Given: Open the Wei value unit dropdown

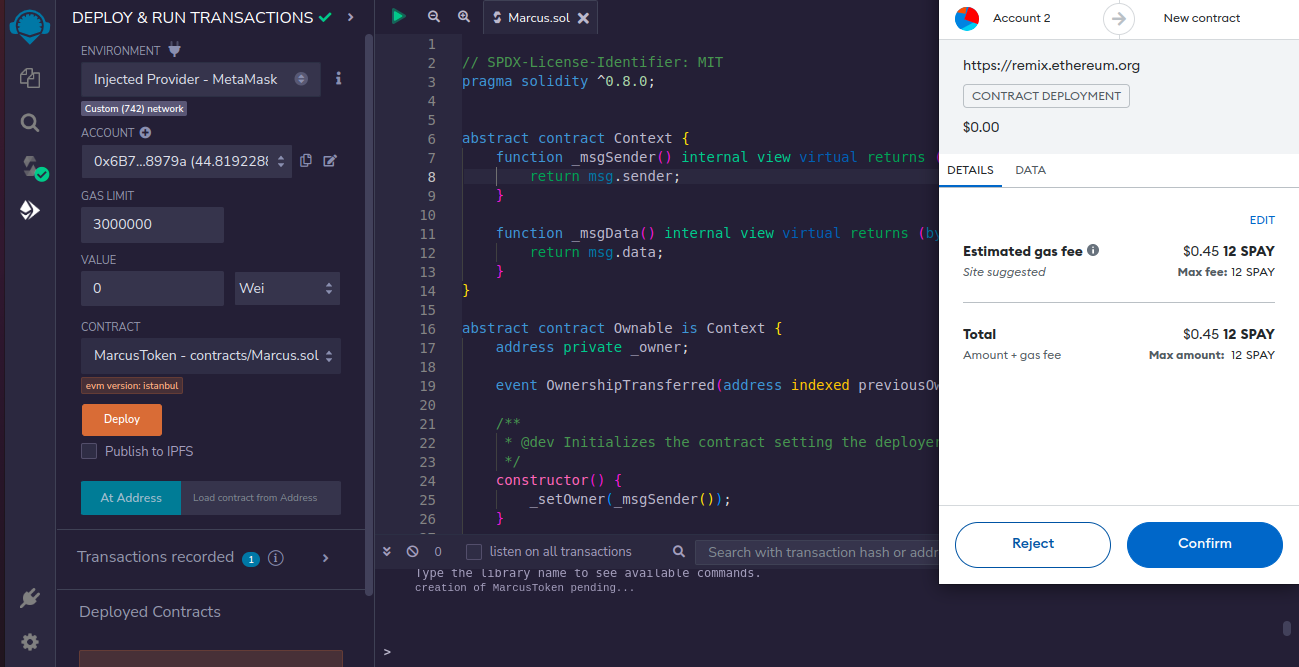Looking at the screenshot, I should click(287, 288).
